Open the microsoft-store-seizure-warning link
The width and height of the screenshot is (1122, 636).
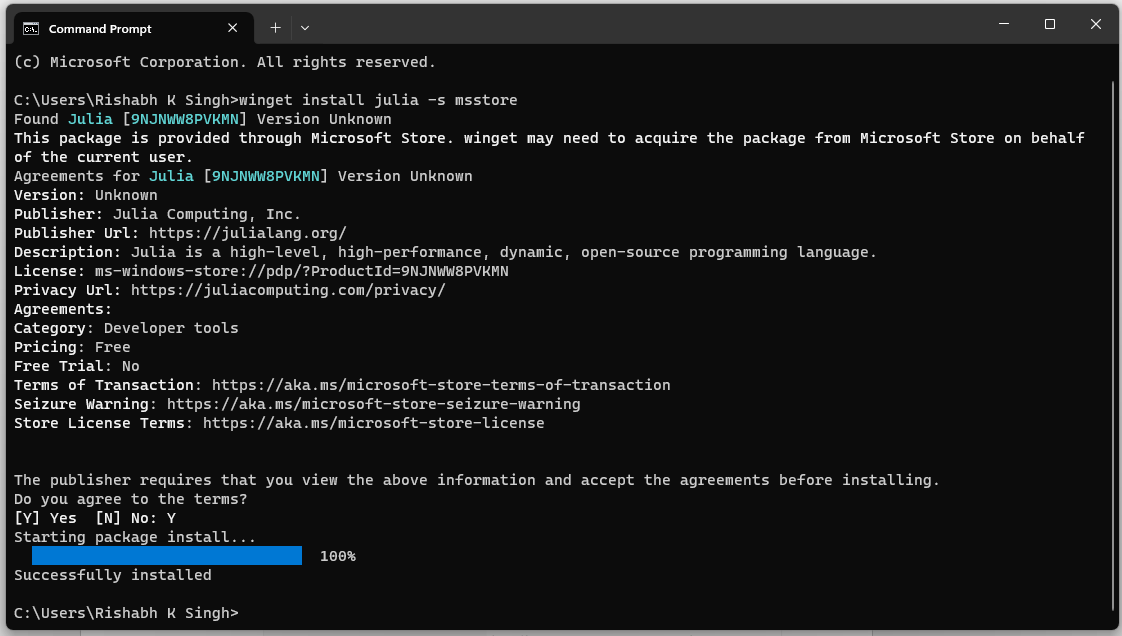click(x=374, y=404)
